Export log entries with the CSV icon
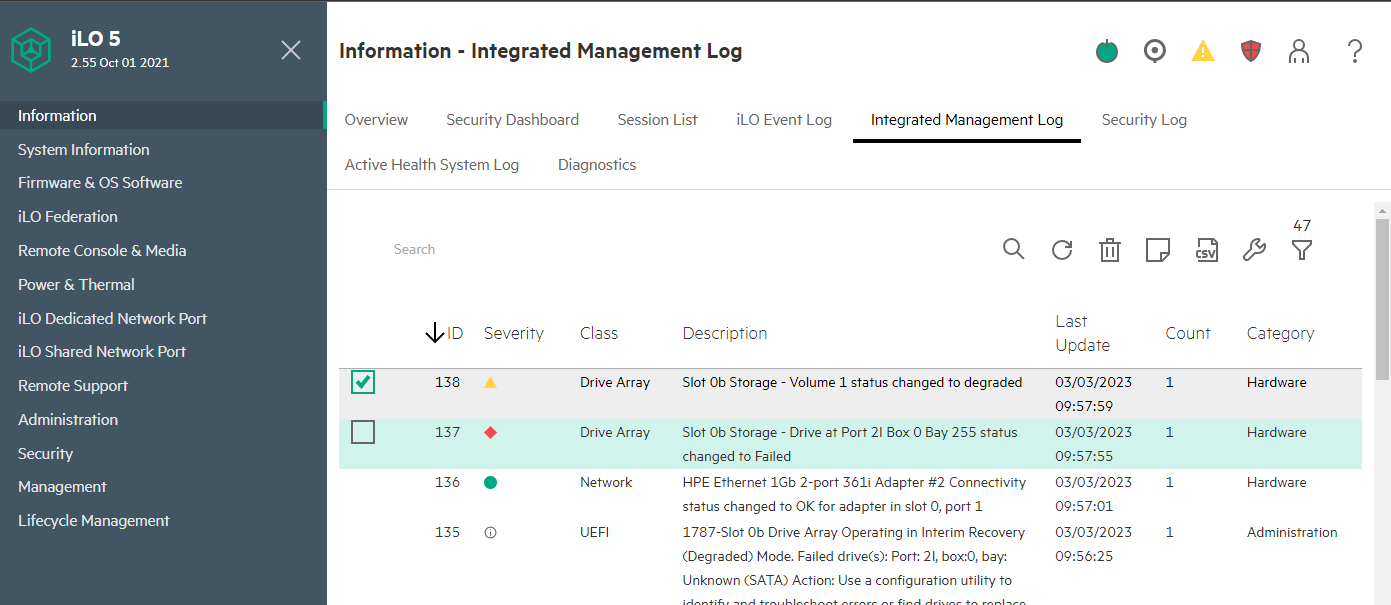The image size is (1391, 605). 1206,250
